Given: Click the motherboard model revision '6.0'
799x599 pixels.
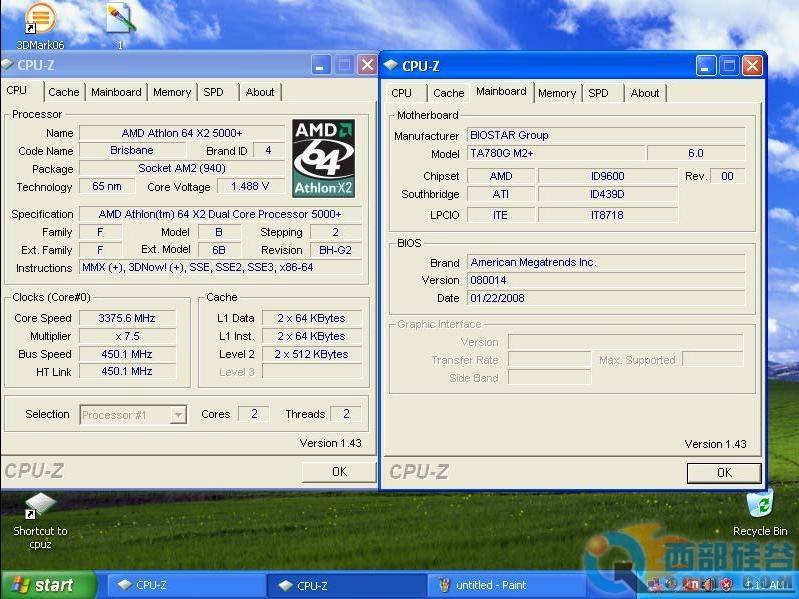Looking at the screenshot, I should click(696, 153).
